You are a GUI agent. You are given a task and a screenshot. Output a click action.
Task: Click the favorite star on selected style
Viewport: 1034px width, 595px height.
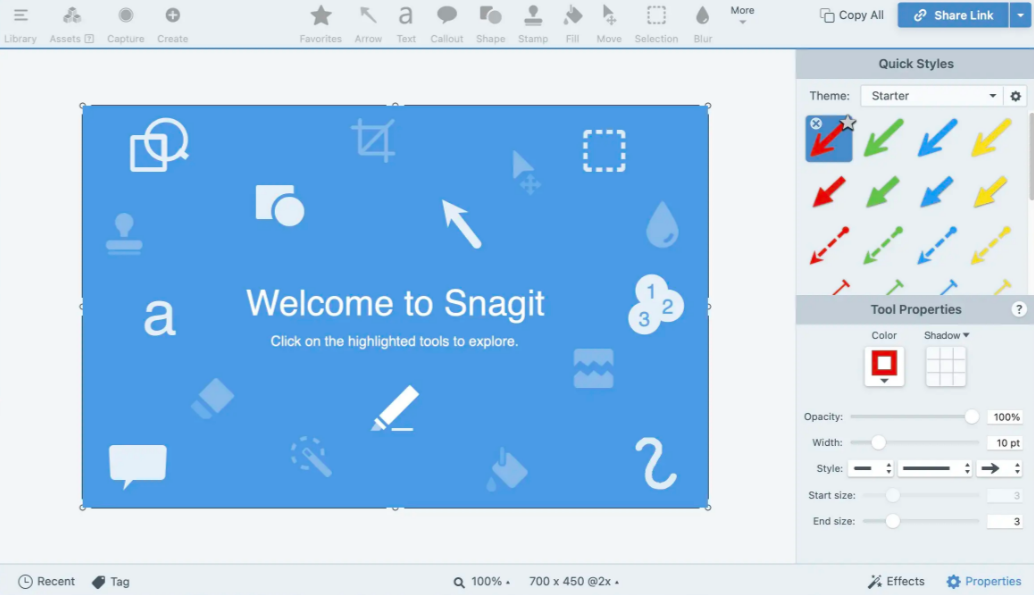[x=848, y=122]
